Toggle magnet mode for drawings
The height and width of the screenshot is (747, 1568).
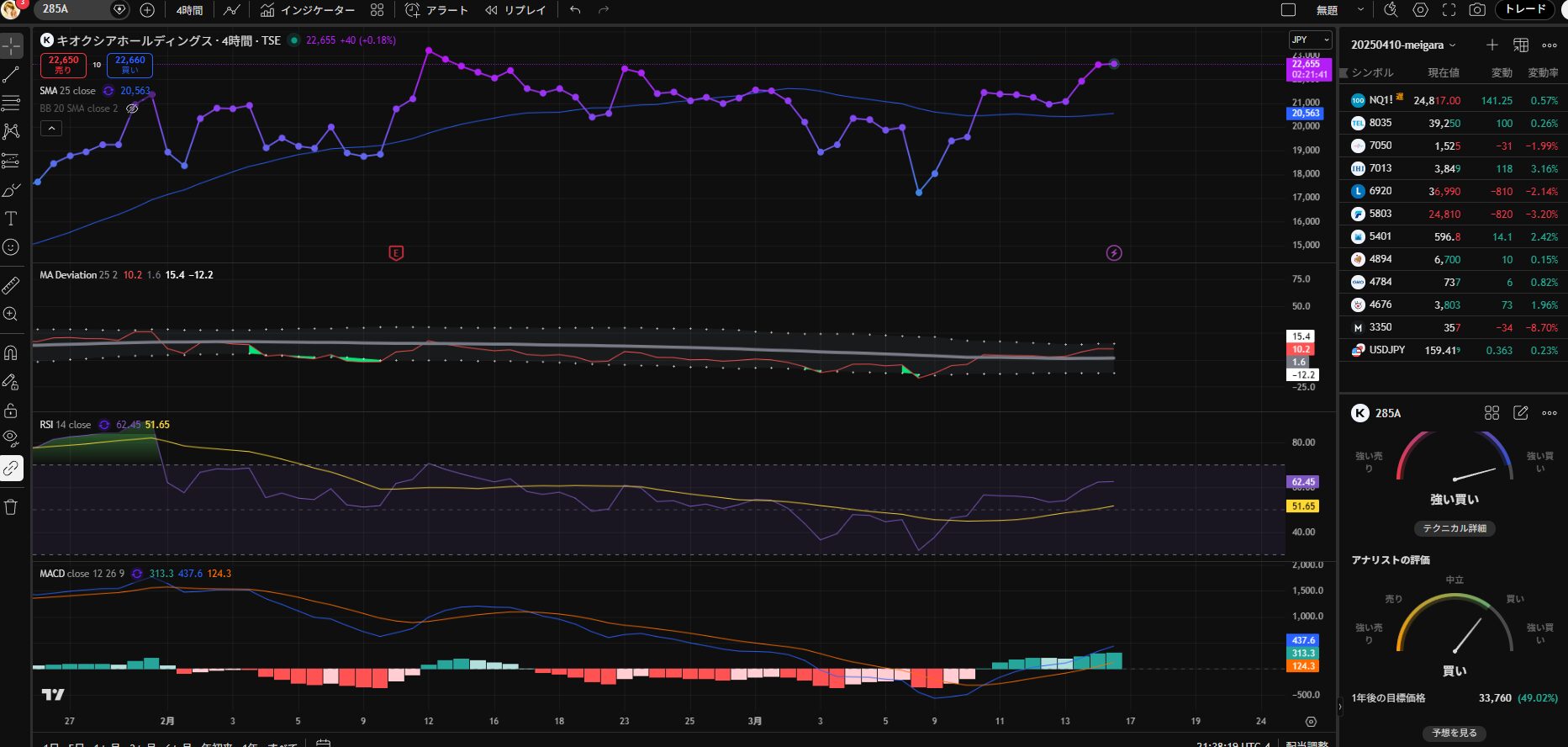11,353
